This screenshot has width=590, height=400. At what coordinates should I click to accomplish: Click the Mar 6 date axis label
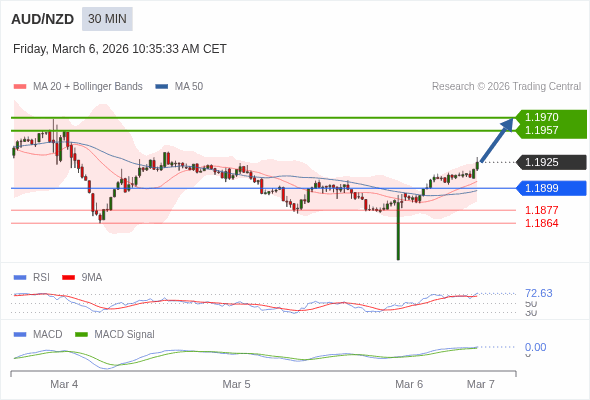pos(409,384)
